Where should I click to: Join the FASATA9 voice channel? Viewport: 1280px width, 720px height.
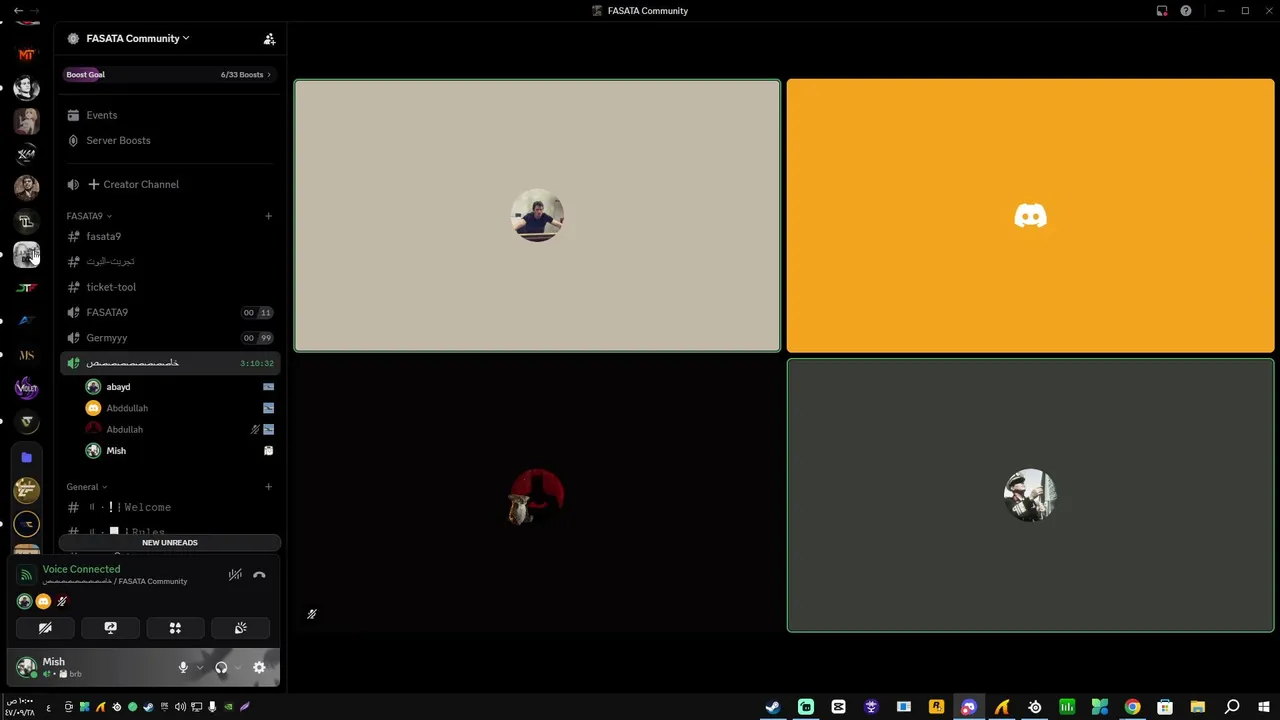coord(168,312)
